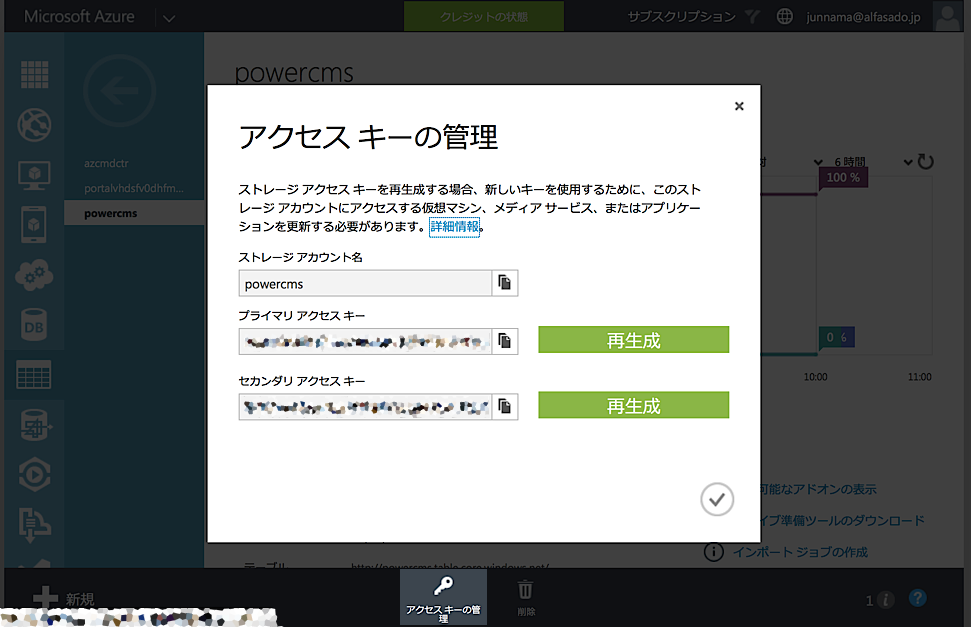Click the Microsoft Azure logo text

tap(79, 17)
